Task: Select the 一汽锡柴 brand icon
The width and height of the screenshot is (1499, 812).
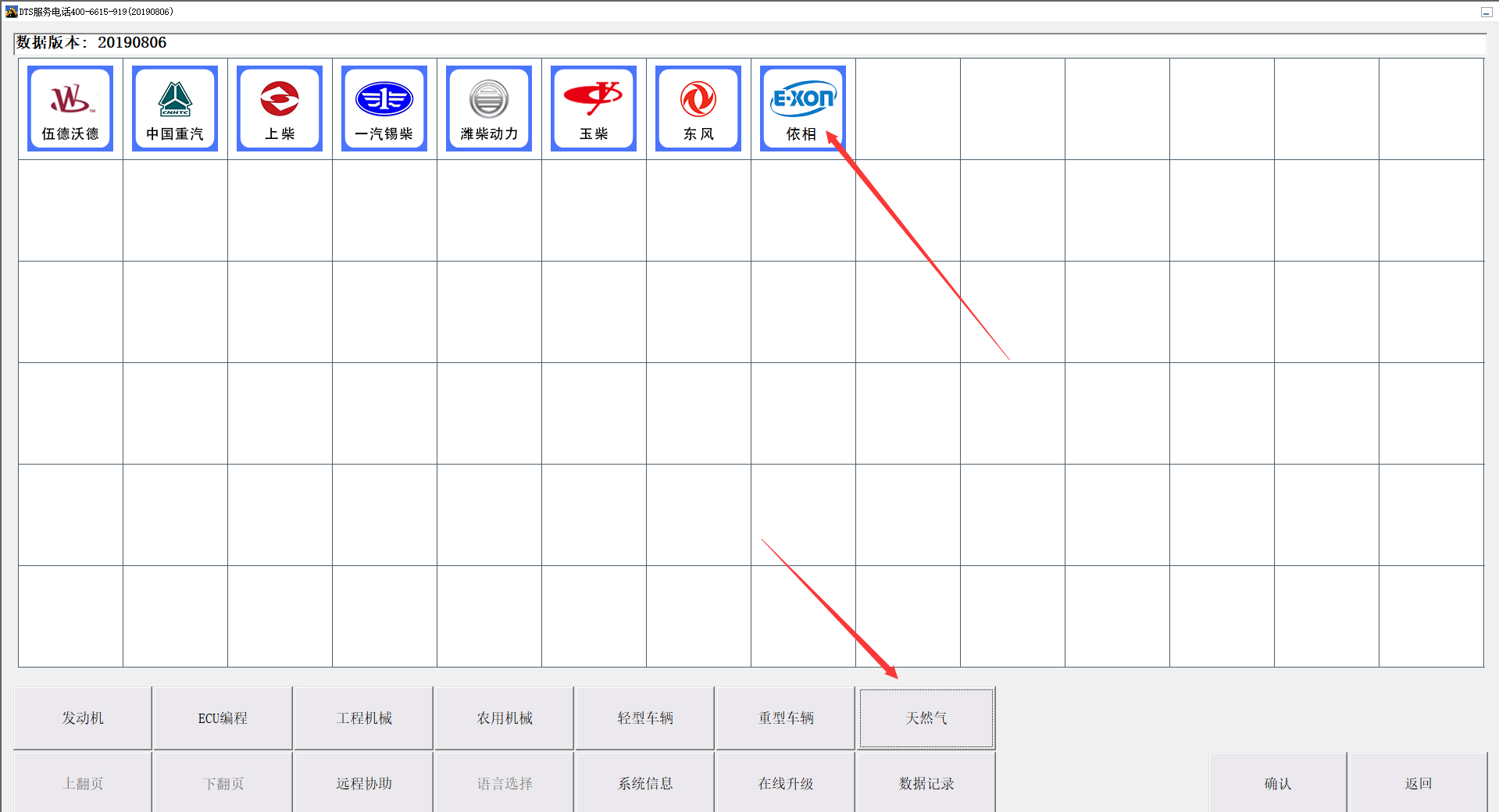Action: coord(384,109)
